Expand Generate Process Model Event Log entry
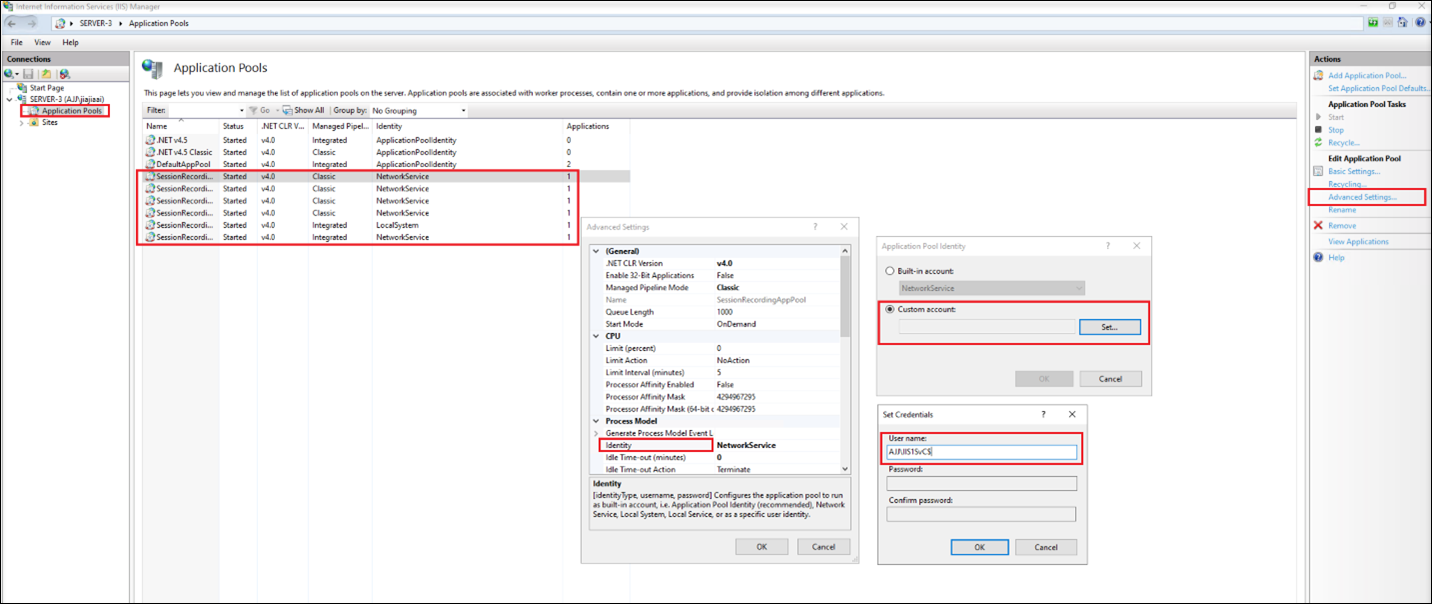The image size is (1432, 604). [x=597, y=433]
